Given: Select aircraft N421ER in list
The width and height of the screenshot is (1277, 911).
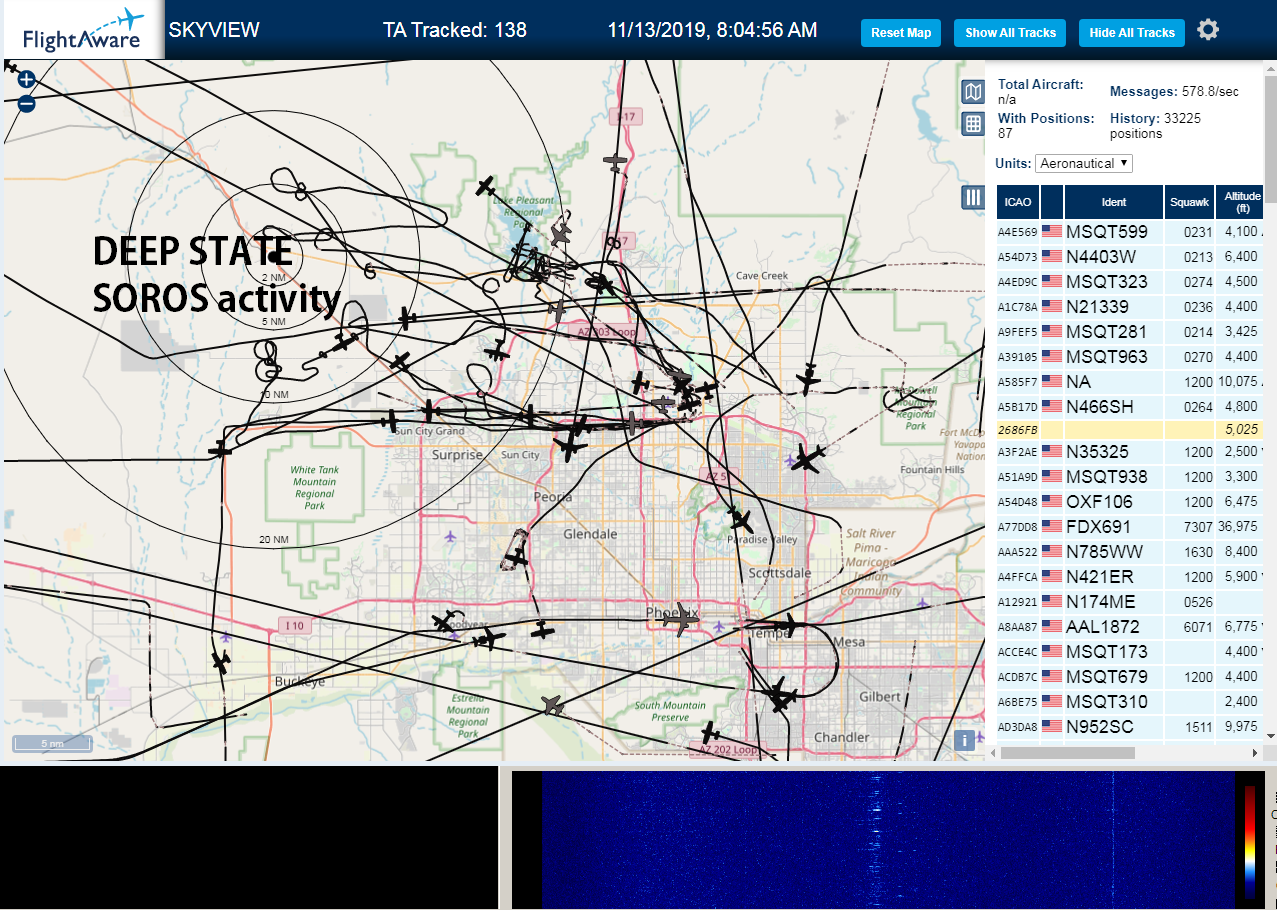Looking at the screenshot, I should point(1130,577).
